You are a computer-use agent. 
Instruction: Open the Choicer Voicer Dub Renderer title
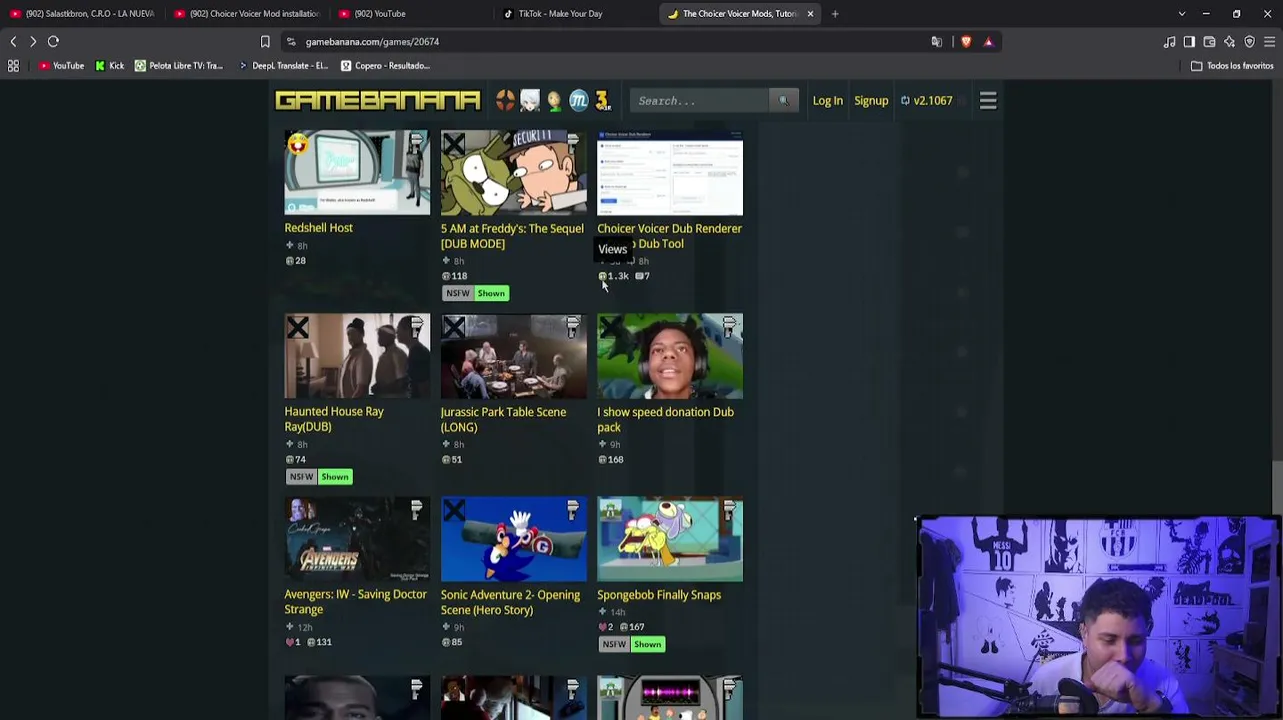(x=669, y=236)
